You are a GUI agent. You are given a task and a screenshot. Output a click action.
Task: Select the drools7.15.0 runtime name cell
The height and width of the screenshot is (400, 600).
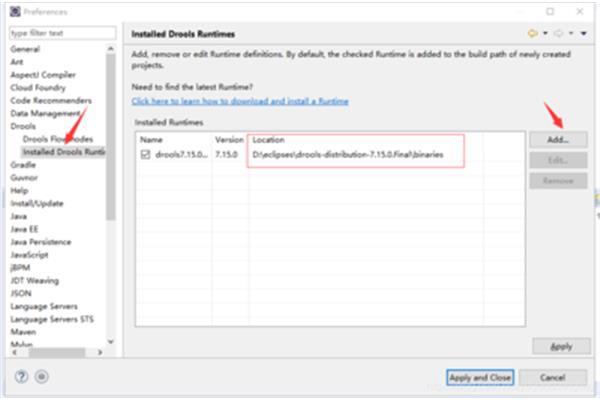(x=181, y=155)
